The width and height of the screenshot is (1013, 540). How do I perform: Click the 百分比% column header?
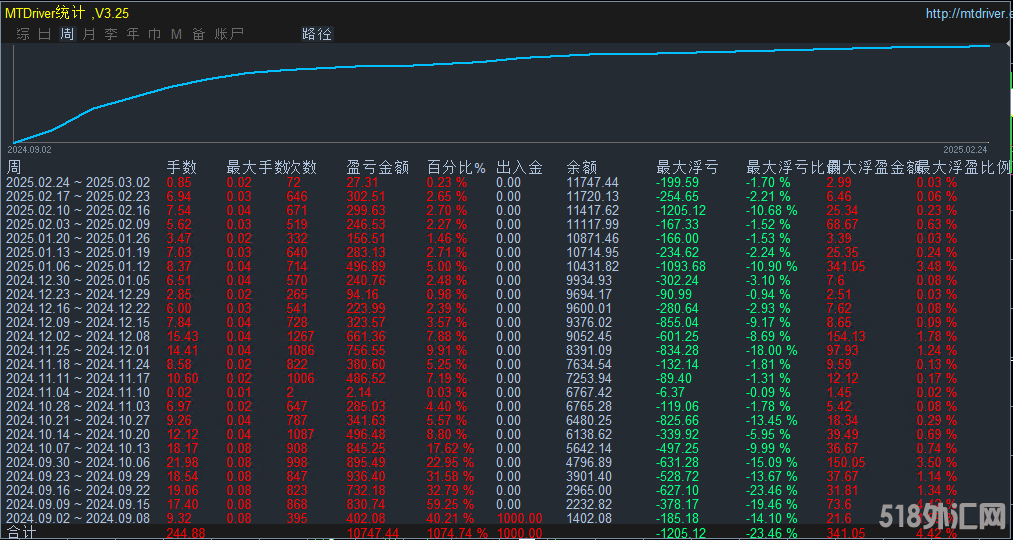point(456,167)
